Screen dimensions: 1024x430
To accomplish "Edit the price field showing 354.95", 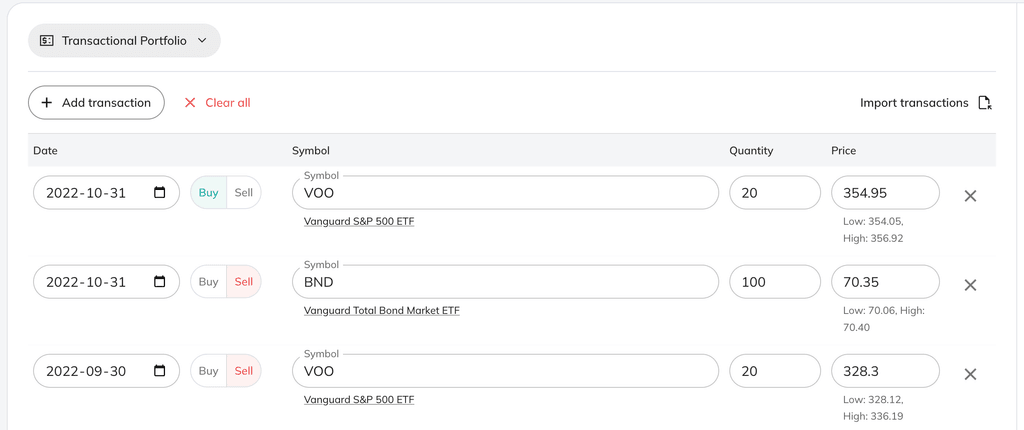I will click(x=885, y=193).
